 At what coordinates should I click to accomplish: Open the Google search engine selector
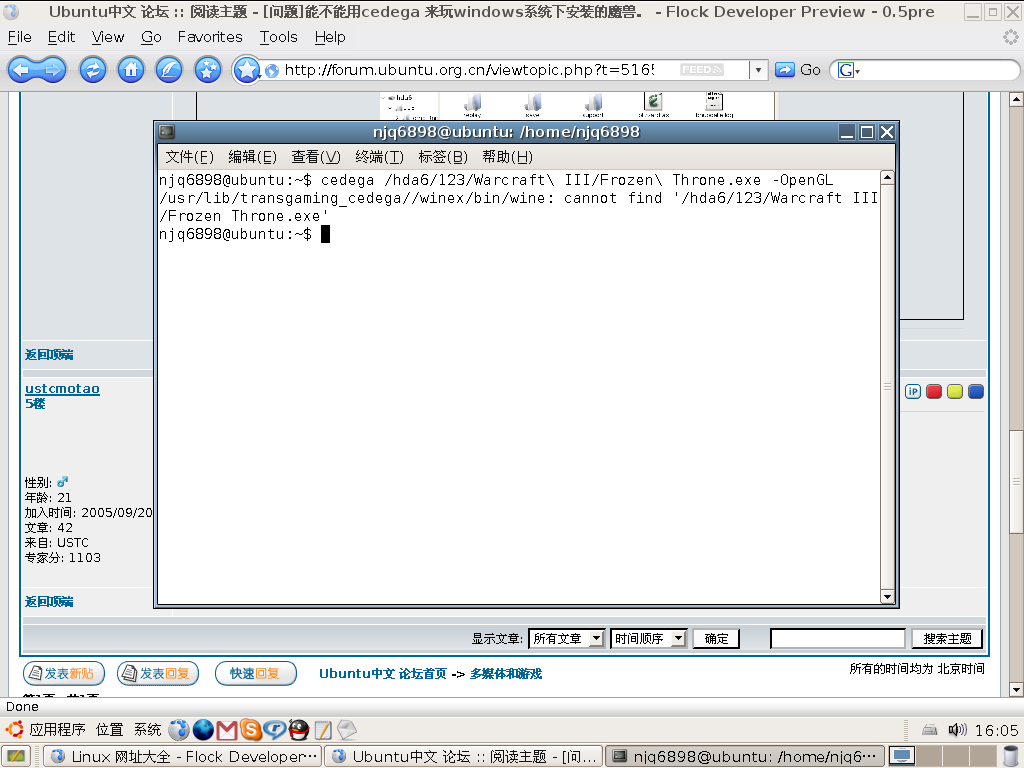pyautogui.click(x=848, y=70)
